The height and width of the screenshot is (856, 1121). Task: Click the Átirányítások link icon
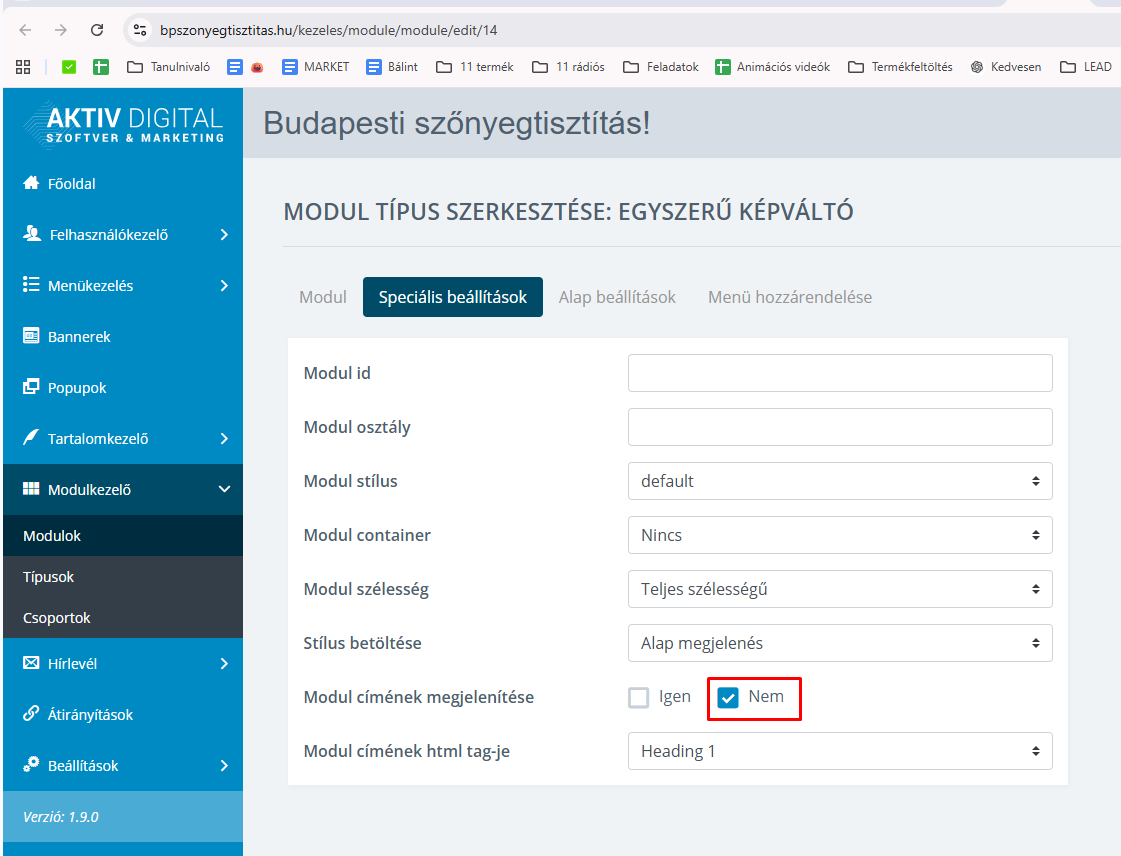point(31,713)
